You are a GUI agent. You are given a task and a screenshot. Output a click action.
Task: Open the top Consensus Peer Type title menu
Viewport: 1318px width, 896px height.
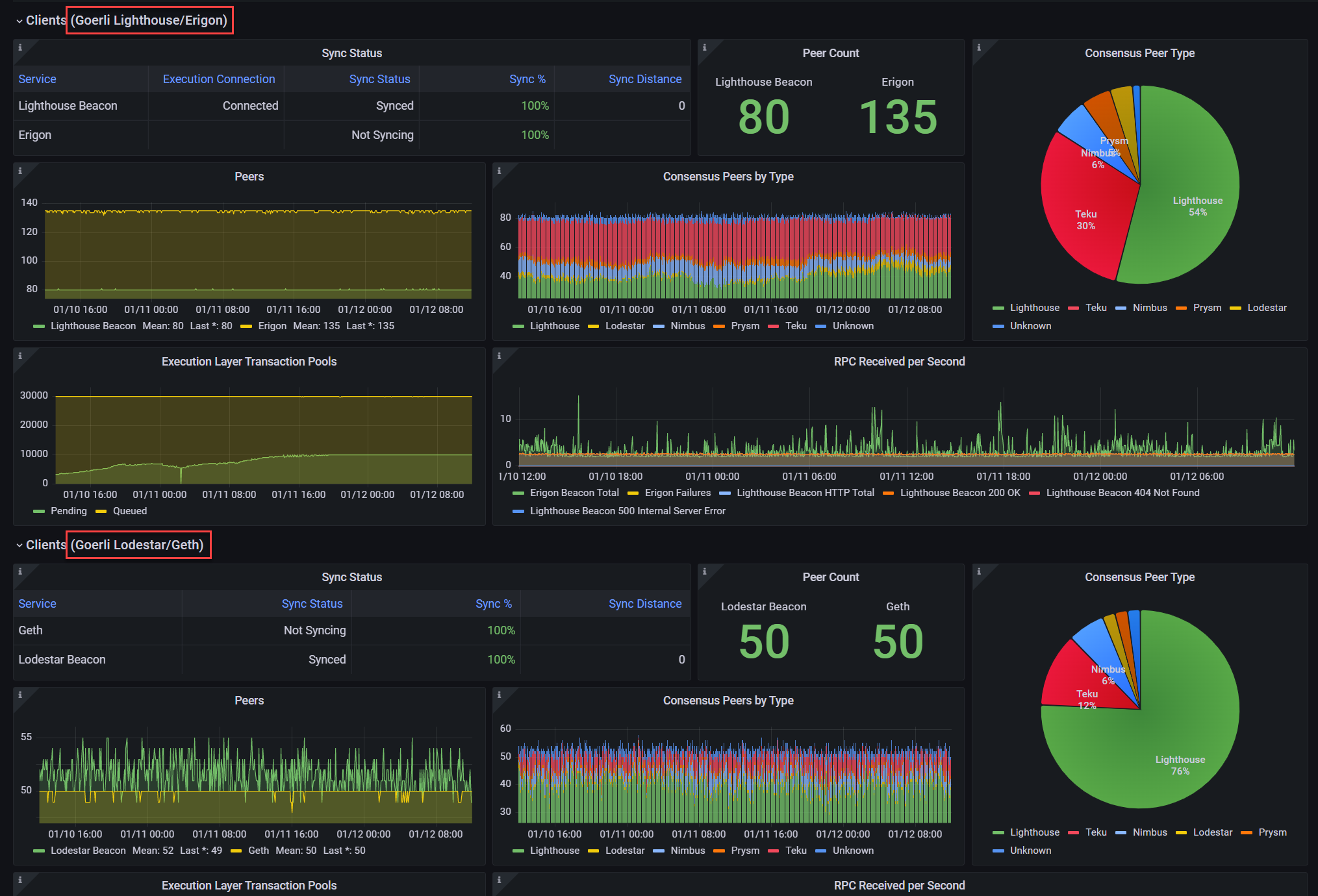click(1139, 53)
